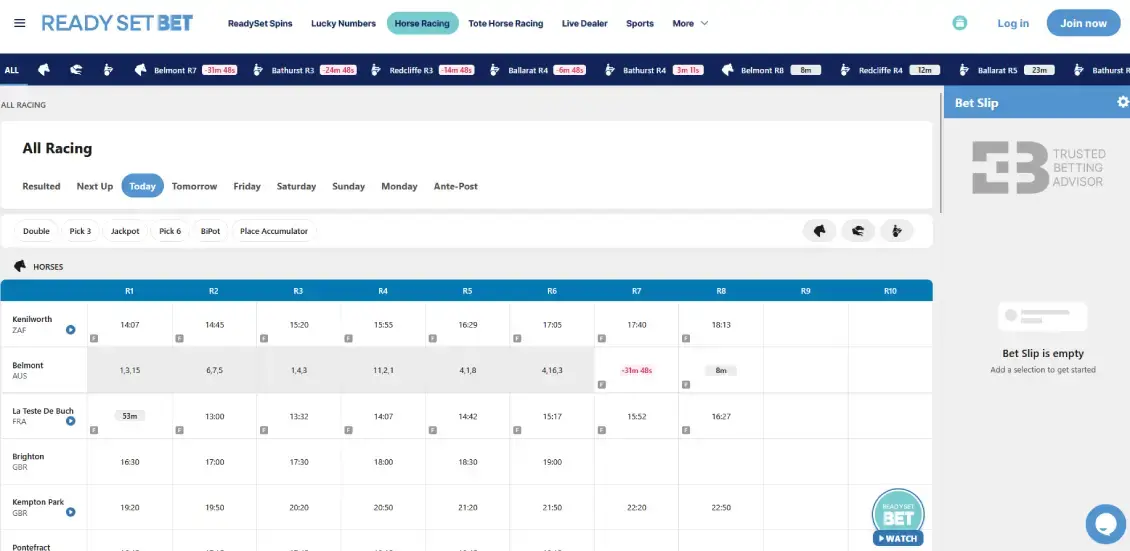Image resolution: width=1130 pixels, height=551 pixels.
Task: Open Belmont R7 -31m 48s table cell
Action: coord(636,370)
